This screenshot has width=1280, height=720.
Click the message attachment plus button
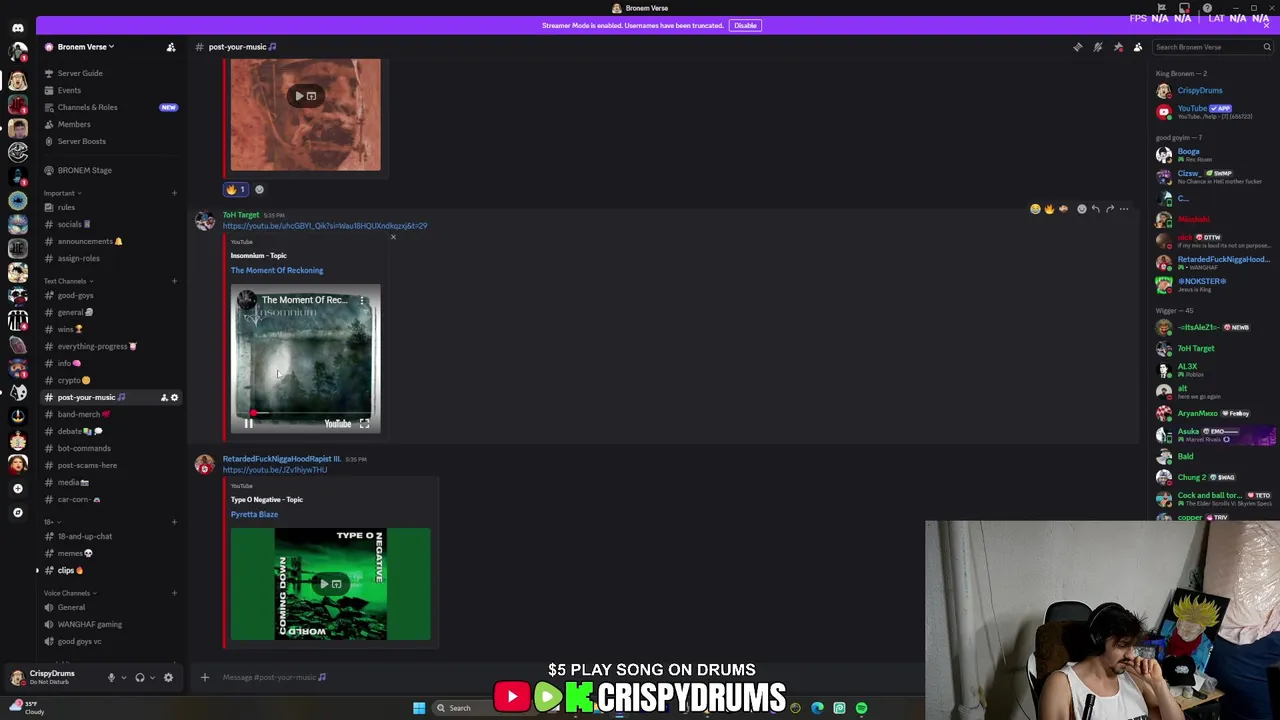[205, 678]
